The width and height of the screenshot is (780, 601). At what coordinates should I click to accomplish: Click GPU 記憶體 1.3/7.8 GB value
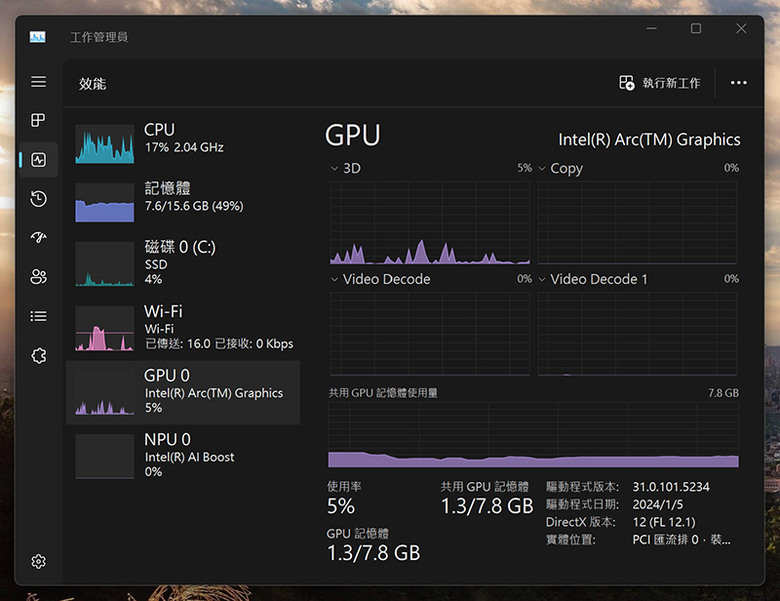(374, 553)
